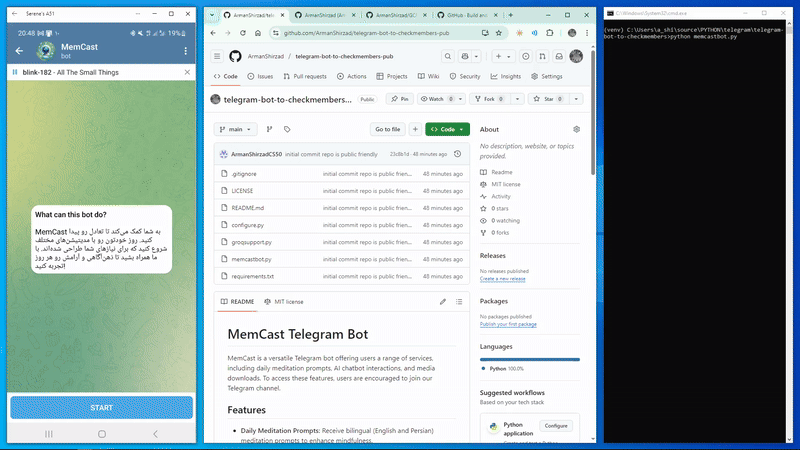Open repository Settings tab
This screenshot has height=450, width=800.
[546, 76]
